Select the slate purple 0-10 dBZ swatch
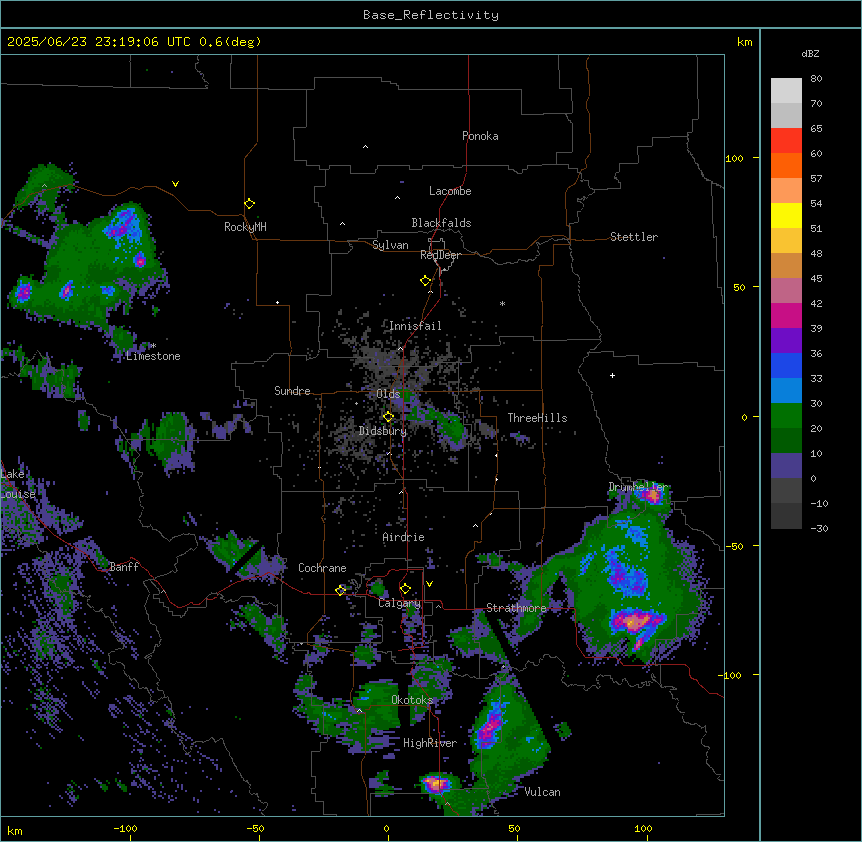 (786, 466)
